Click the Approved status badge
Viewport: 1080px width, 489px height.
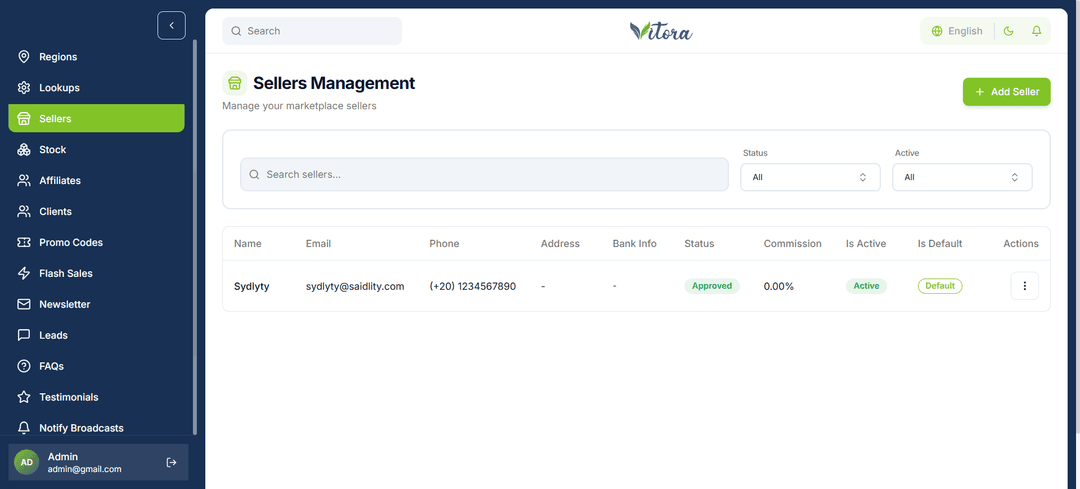pos(712,286)
